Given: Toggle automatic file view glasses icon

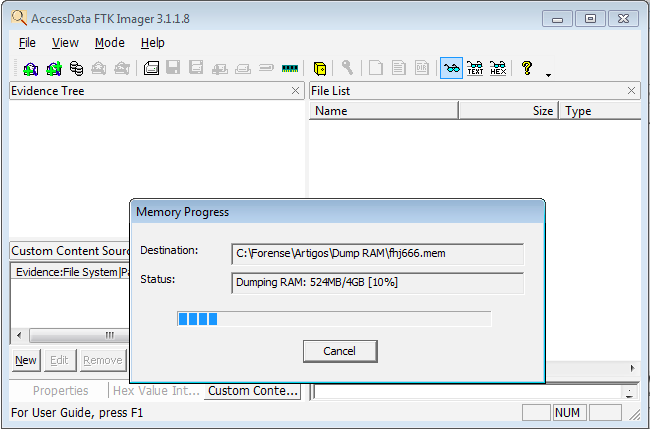Looking at the screenshot, I should (451, 68).
